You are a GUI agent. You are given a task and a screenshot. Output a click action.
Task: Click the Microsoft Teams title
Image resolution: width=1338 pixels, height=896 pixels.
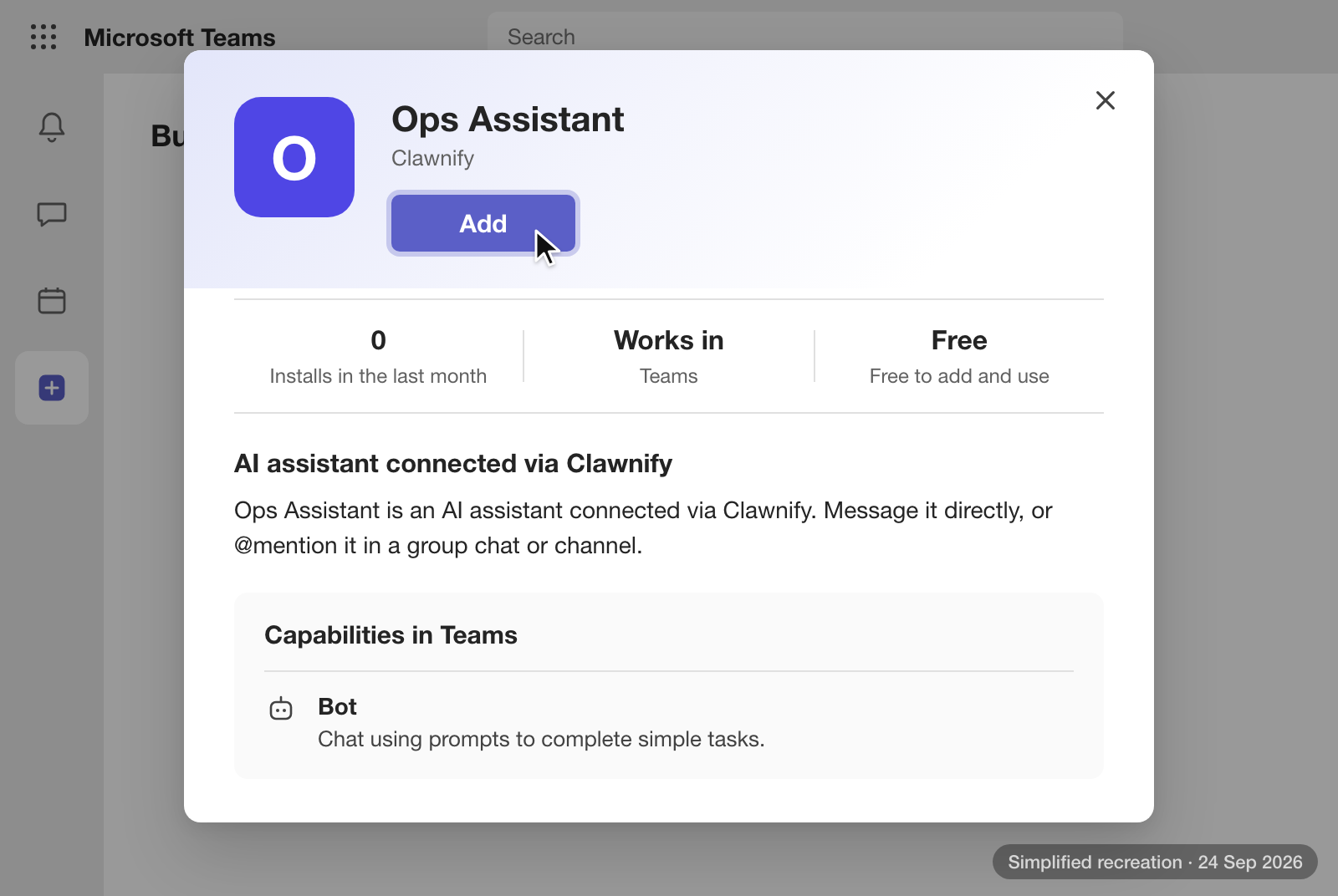click(x=180, y=38)
